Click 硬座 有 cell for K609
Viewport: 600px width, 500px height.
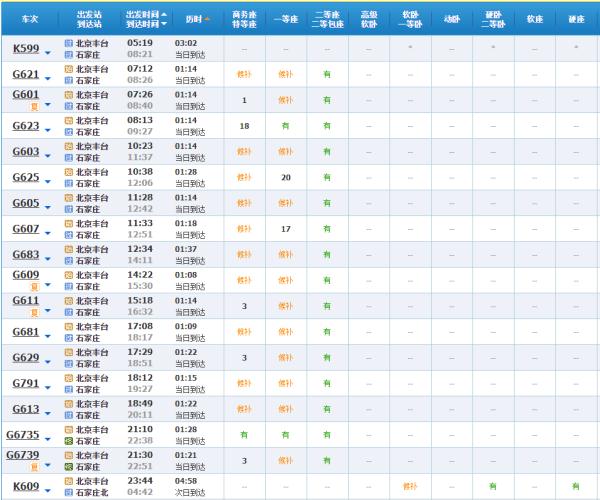pyautogui.click(x=576, y=486)
